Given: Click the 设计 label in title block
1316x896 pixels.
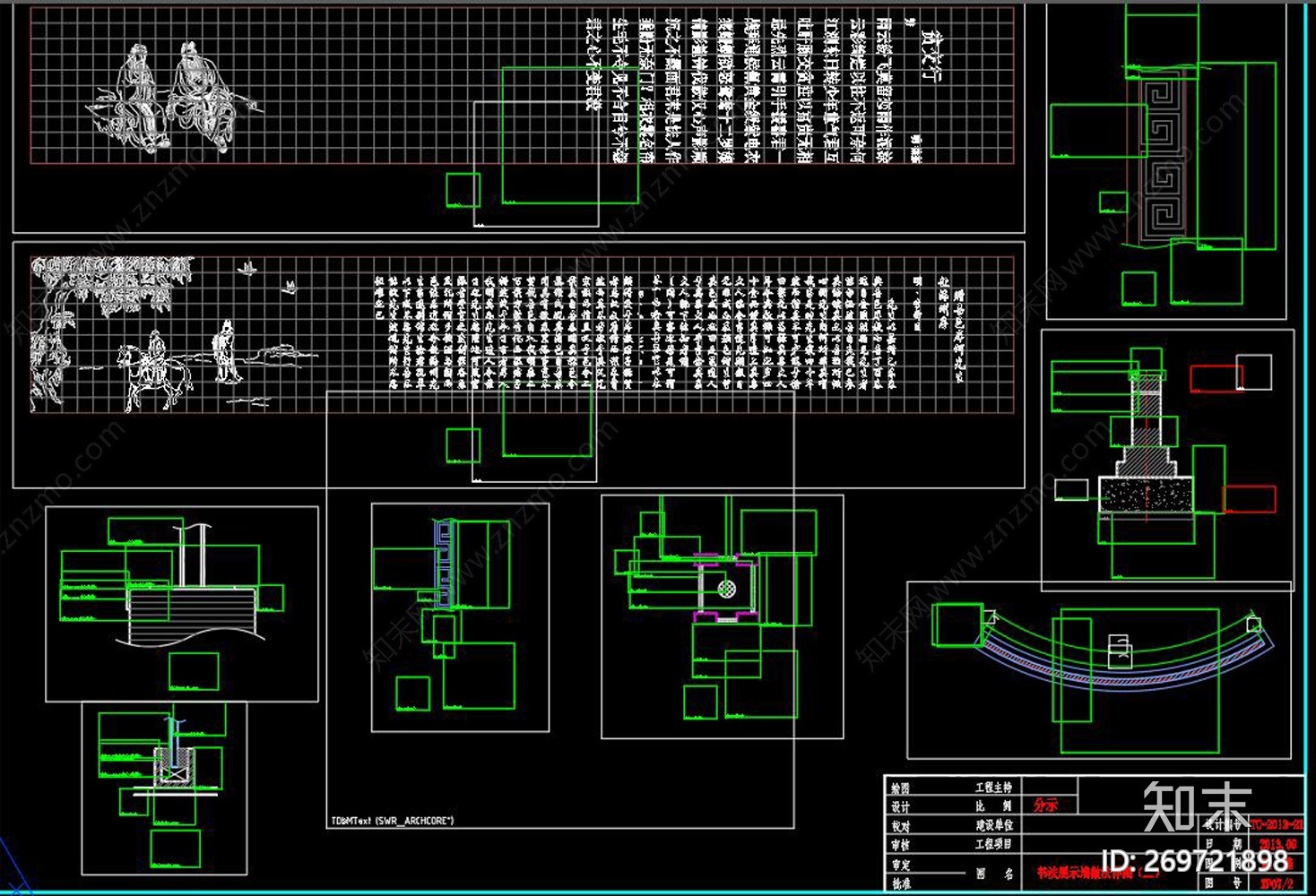Looking at the screenshot, I should click(899, 807).
